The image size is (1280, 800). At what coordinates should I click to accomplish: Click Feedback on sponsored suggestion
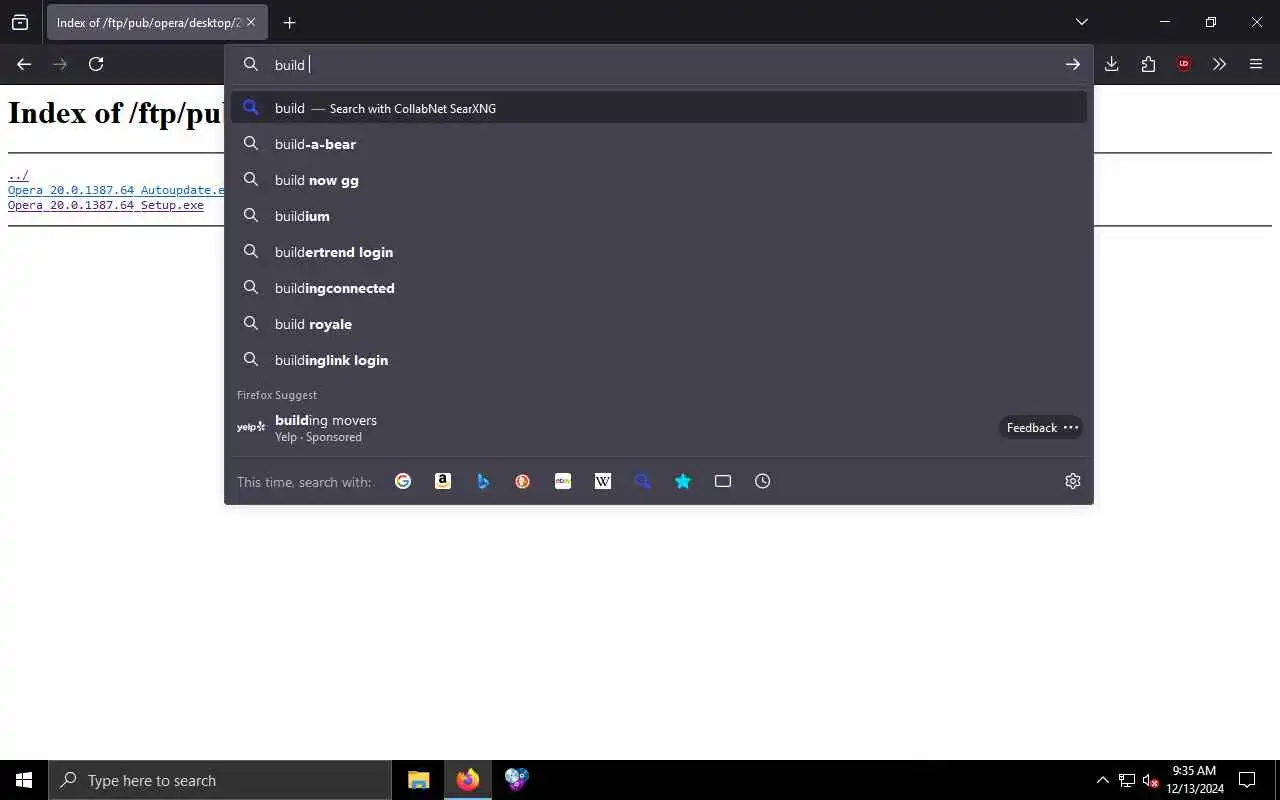tap(1031, 427)
